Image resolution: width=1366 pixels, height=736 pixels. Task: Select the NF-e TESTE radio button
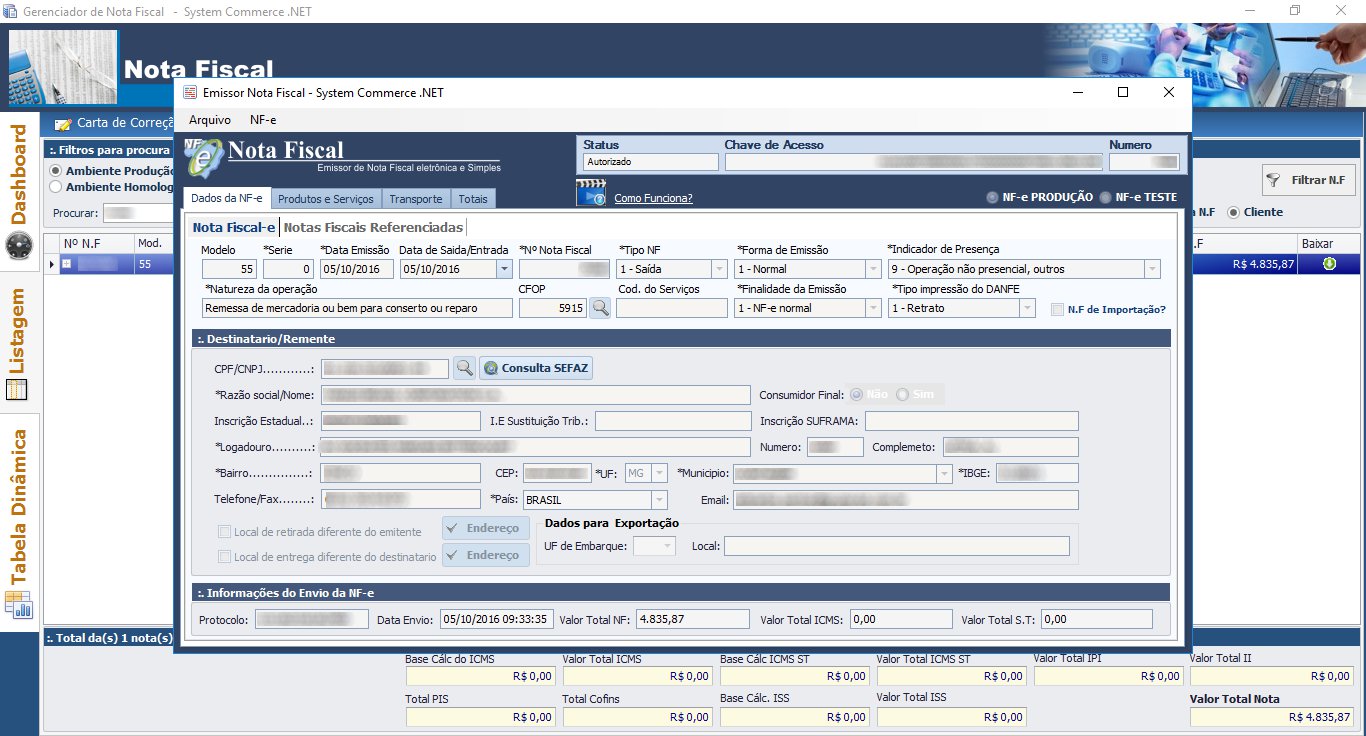click(1106, 198)
